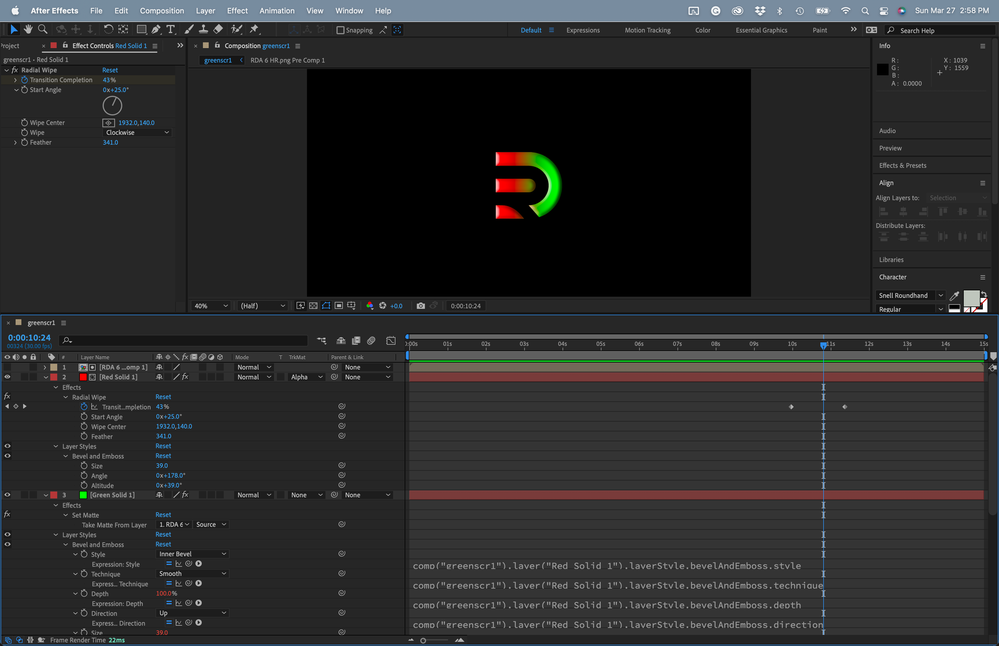Toggle visibility of Green Solid 1 layer

click(x=8, y=495)
